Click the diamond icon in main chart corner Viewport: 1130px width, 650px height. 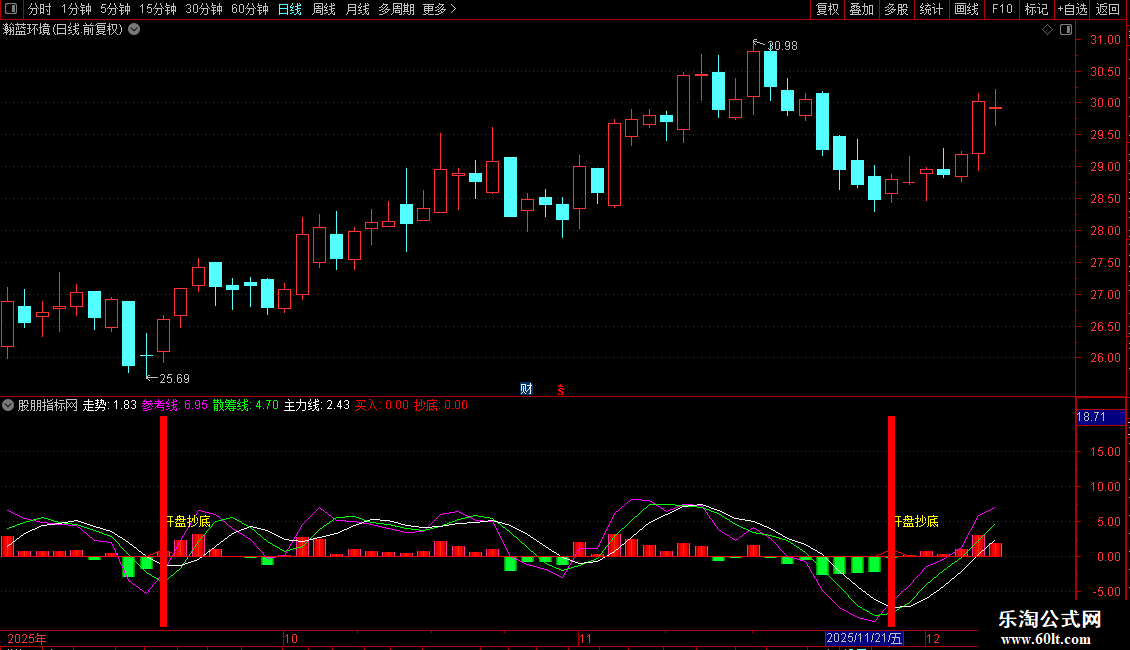click(1047, 30)
